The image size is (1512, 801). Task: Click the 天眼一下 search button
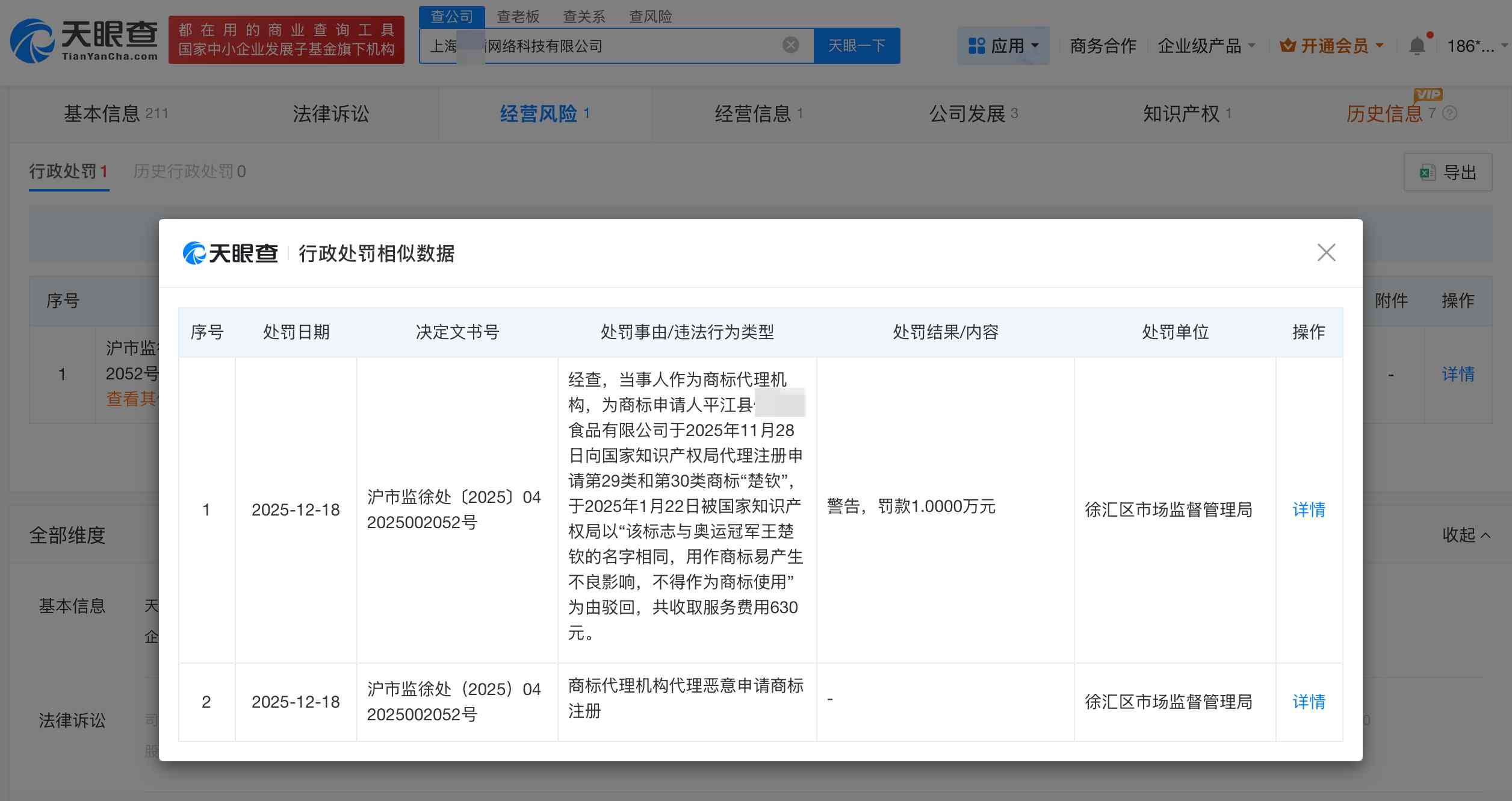coord(857,45)
